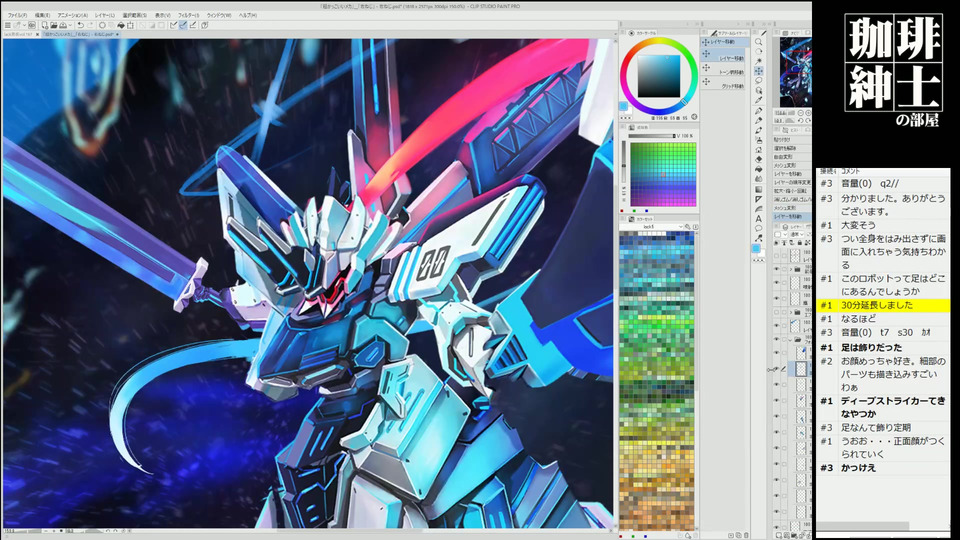960x540 pixels.
Task: Select the Text tool marked A
Action: [759, 219]
